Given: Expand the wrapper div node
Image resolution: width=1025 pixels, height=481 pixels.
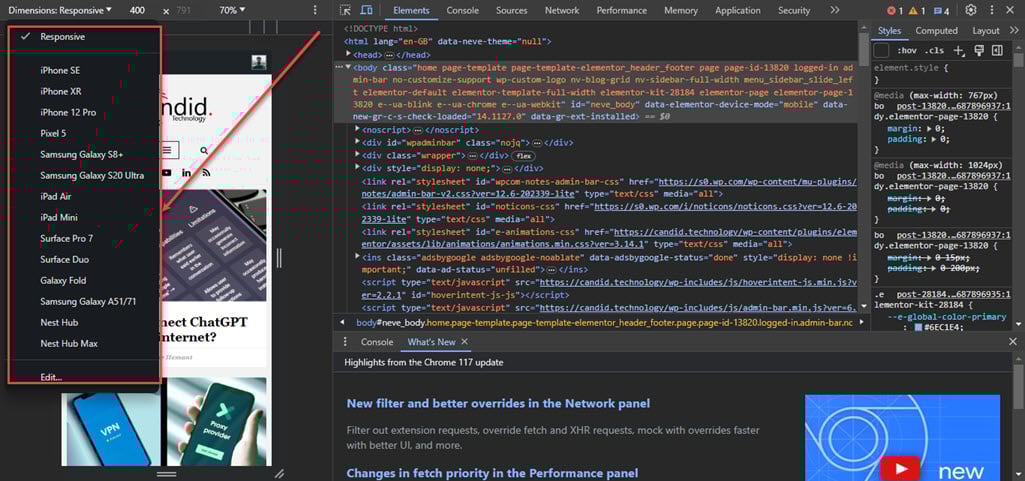Looking at the screenshot, I should pos(358,156).
